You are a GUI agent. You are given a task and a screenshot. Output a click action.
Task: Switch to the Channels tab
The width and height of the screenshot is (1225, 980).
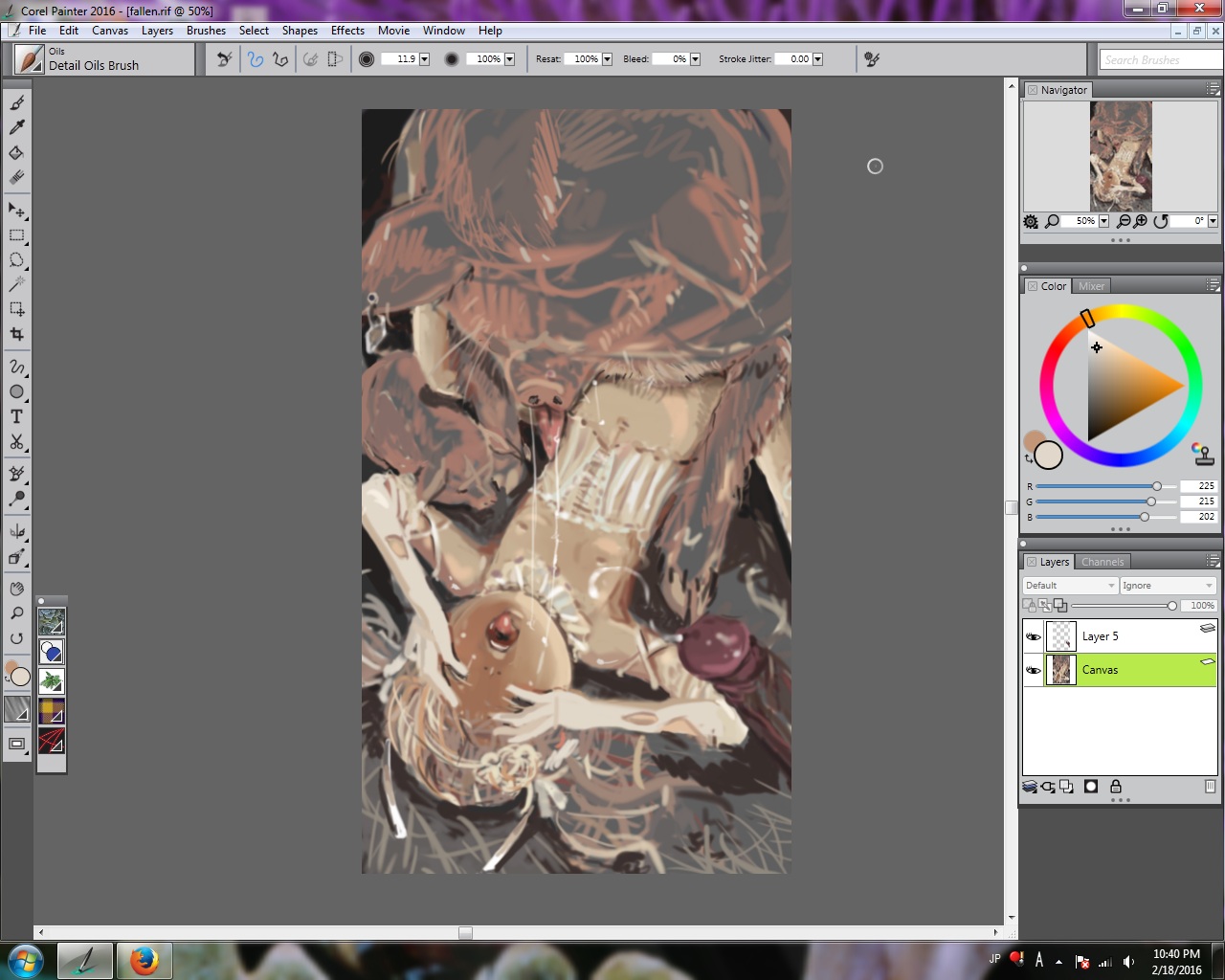(1102, 562)
